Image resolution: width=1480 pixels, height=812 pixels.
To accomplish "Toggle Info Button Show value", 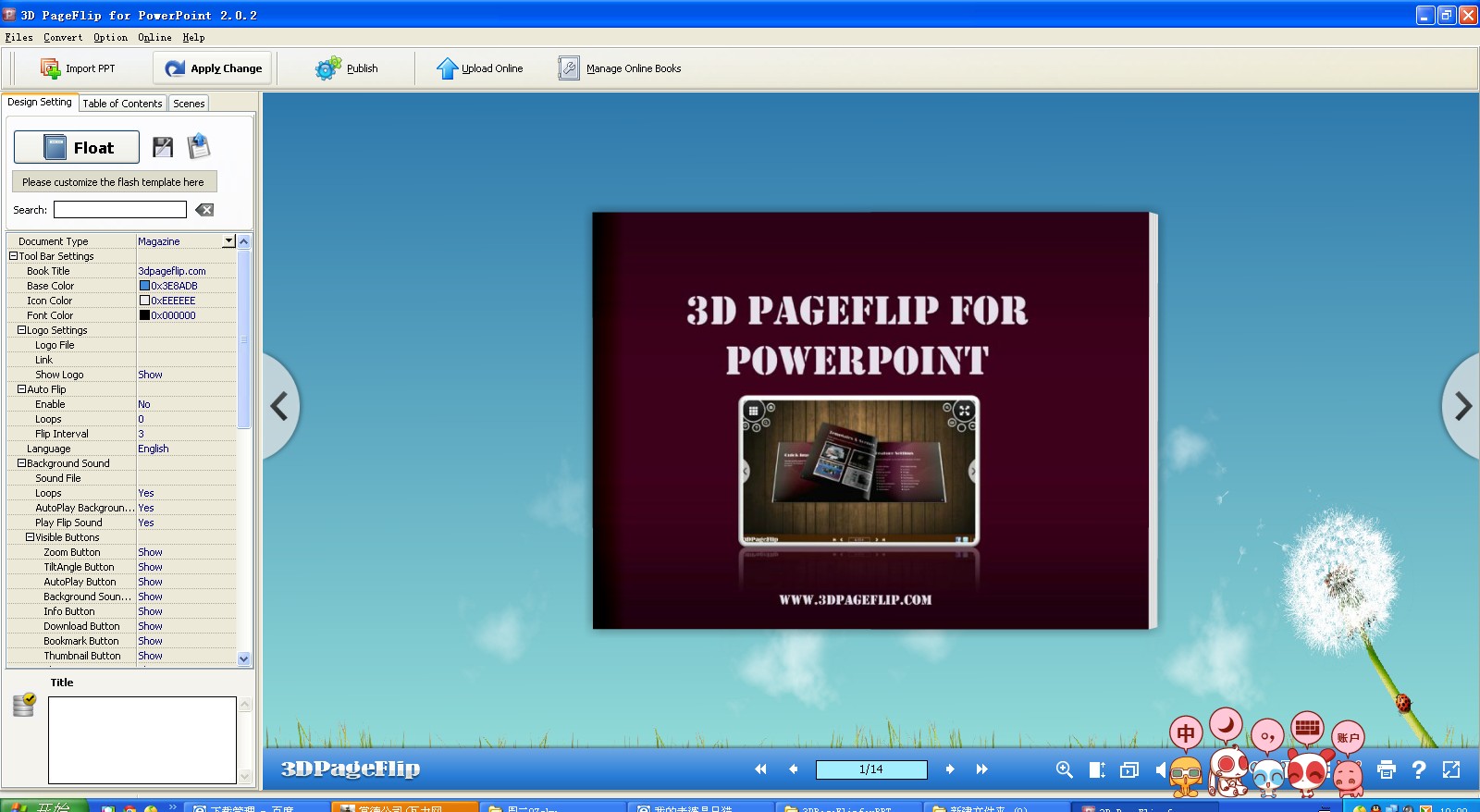I will [x=150, y=611].
